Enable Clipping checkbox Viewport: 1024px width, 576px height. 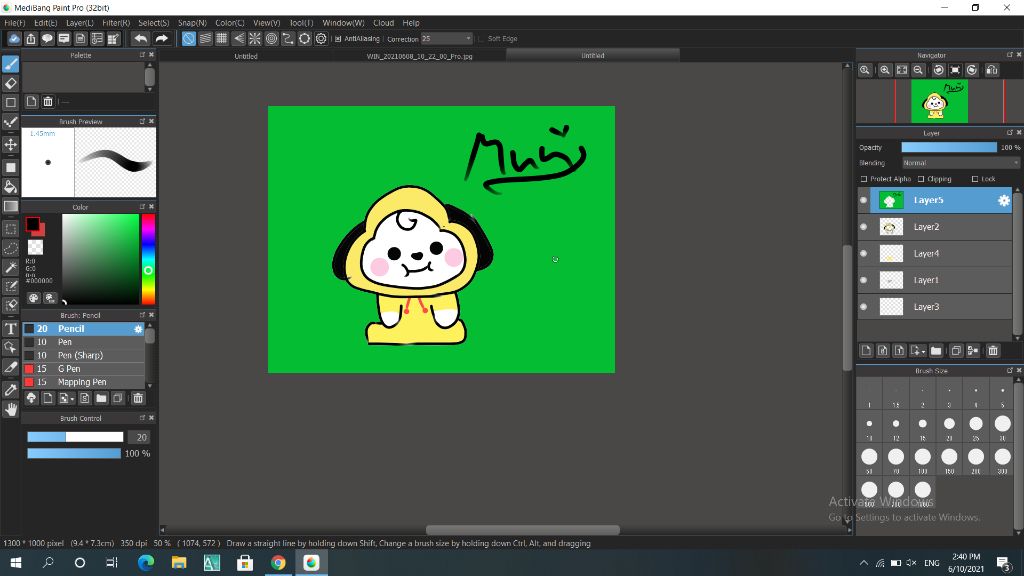(x=921, y=179)
